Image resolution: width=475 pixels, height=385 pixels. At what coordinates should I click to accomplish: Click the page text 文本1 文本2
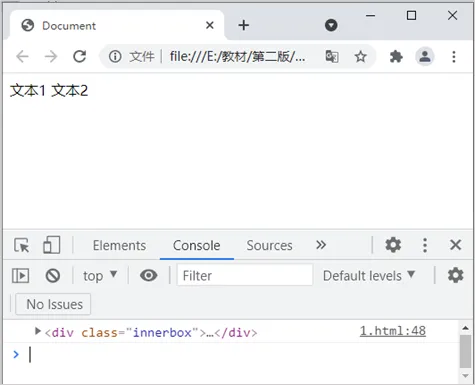49,91
